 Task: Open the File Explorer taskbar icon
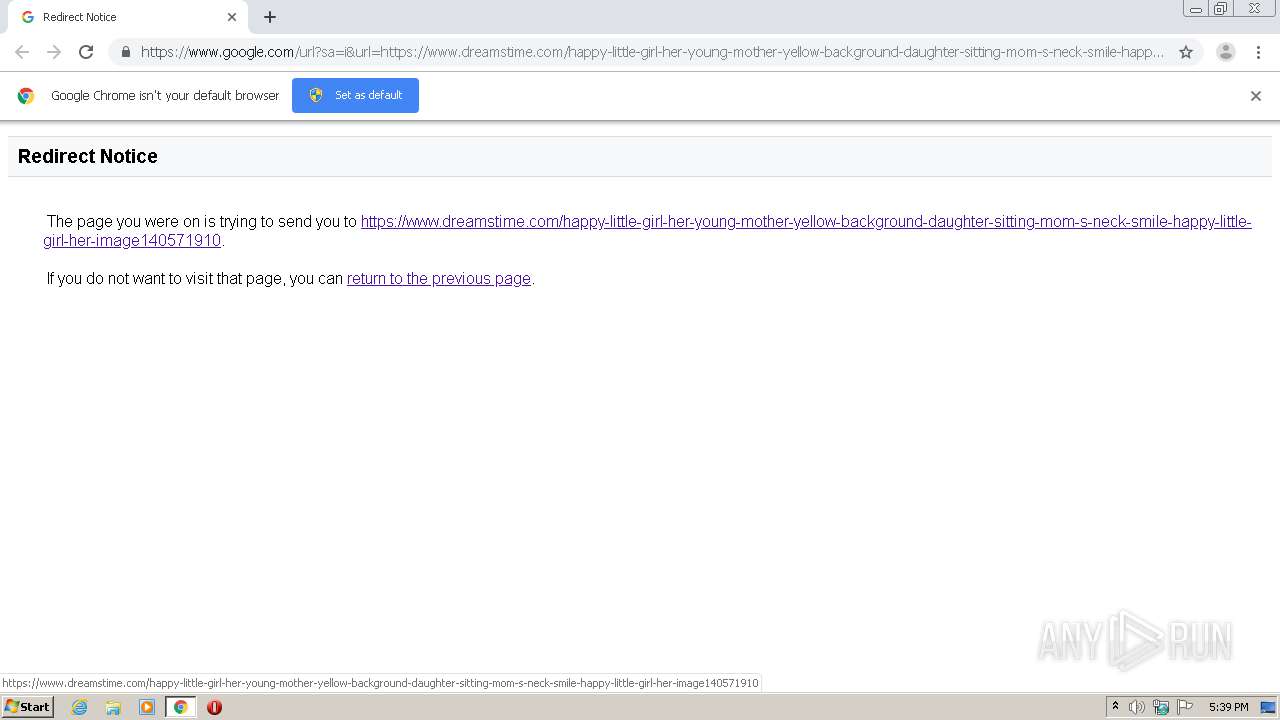[x=113, y=707]
